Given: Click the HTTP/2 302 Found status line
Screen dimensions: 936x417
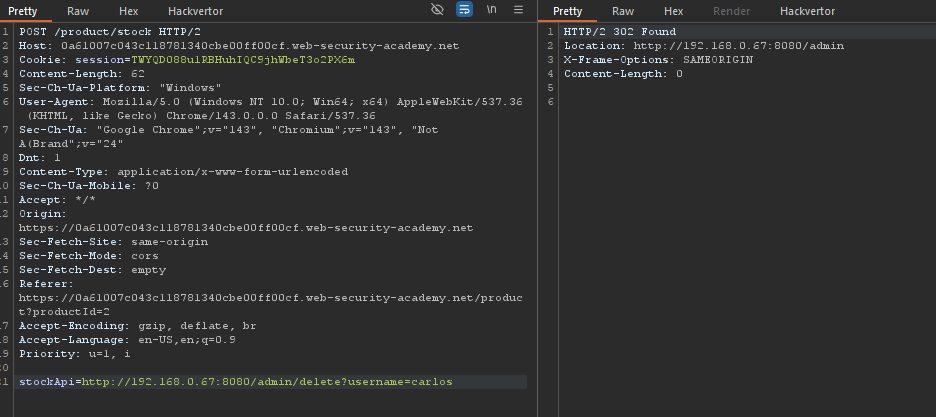Looking at the screenshot, I should pyautogui.click(x=620, y=32).
